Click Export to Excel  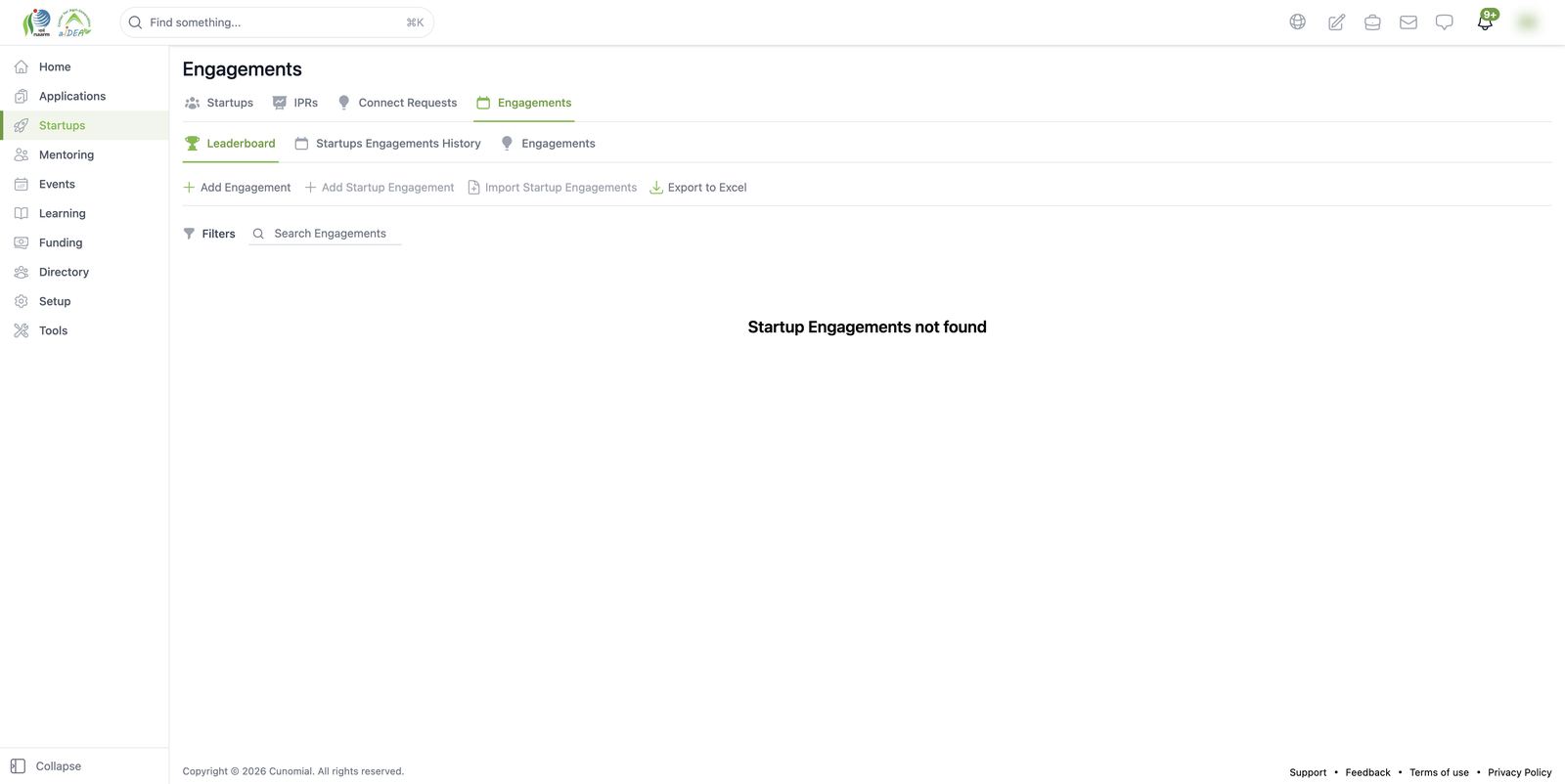click(698, 188)
